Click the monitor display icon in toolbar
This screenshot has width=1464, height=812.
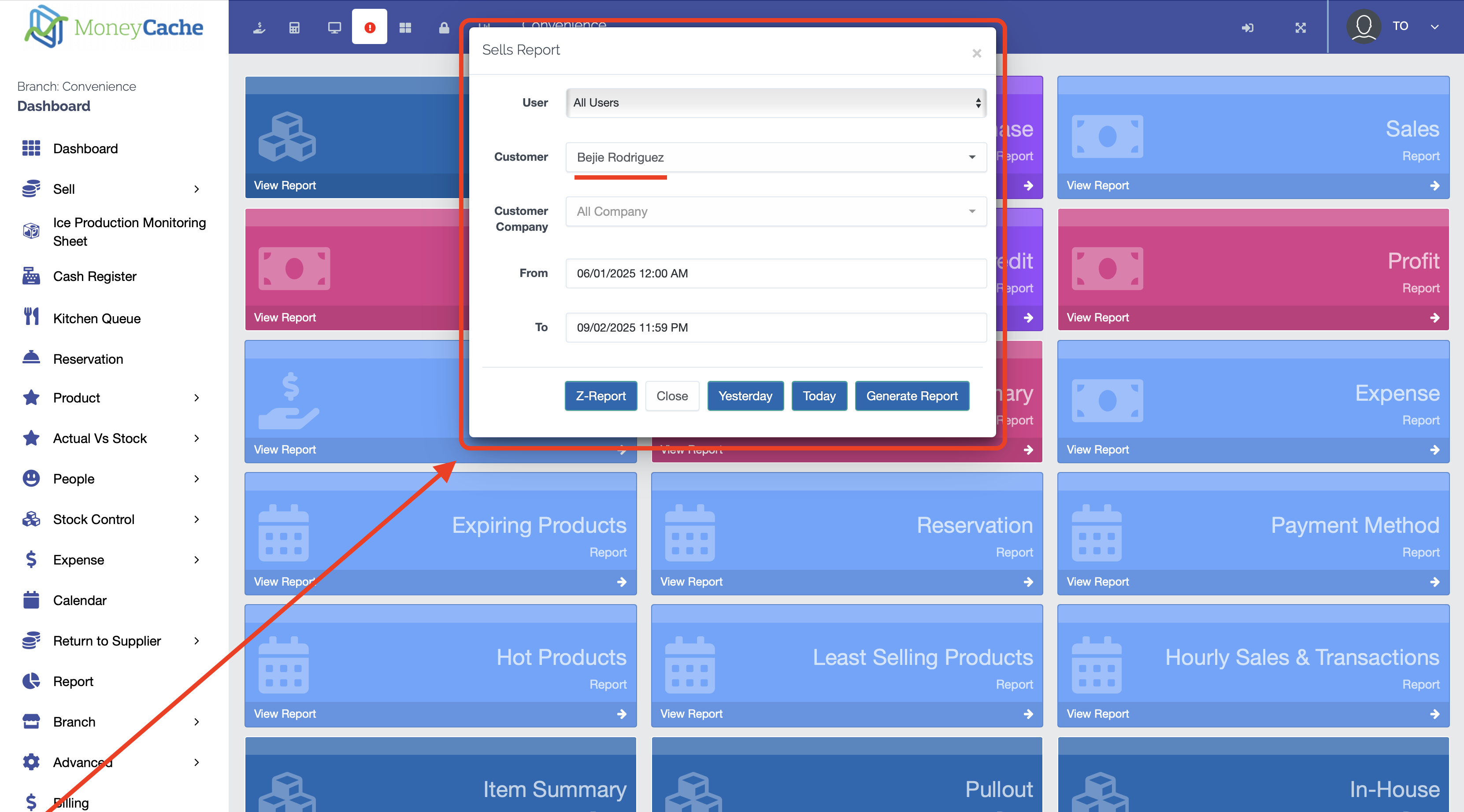(334, 27)
